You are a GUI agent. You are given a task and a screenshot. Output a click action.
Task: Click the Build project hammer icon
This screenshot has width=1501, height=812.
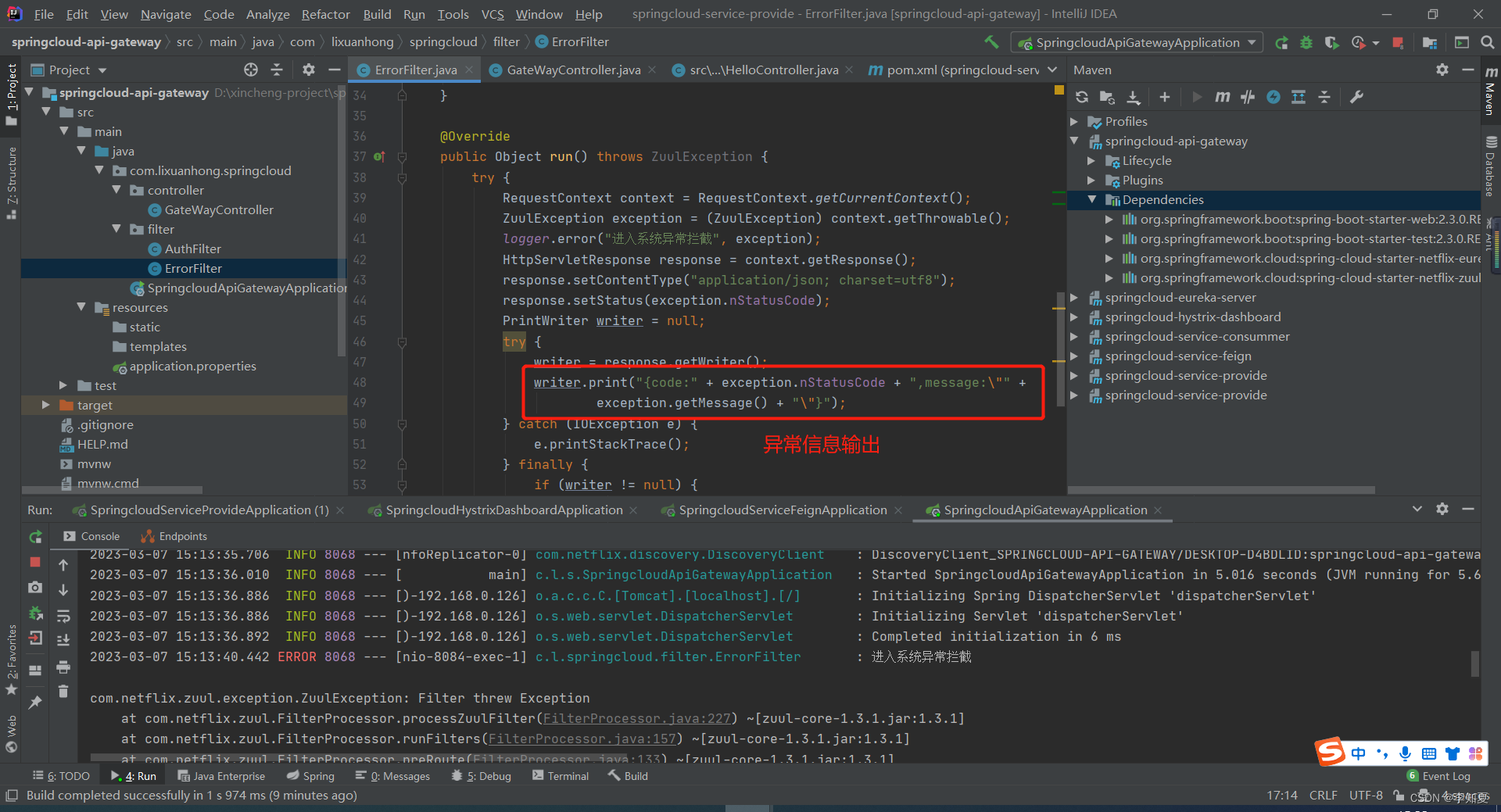[991, 42]
